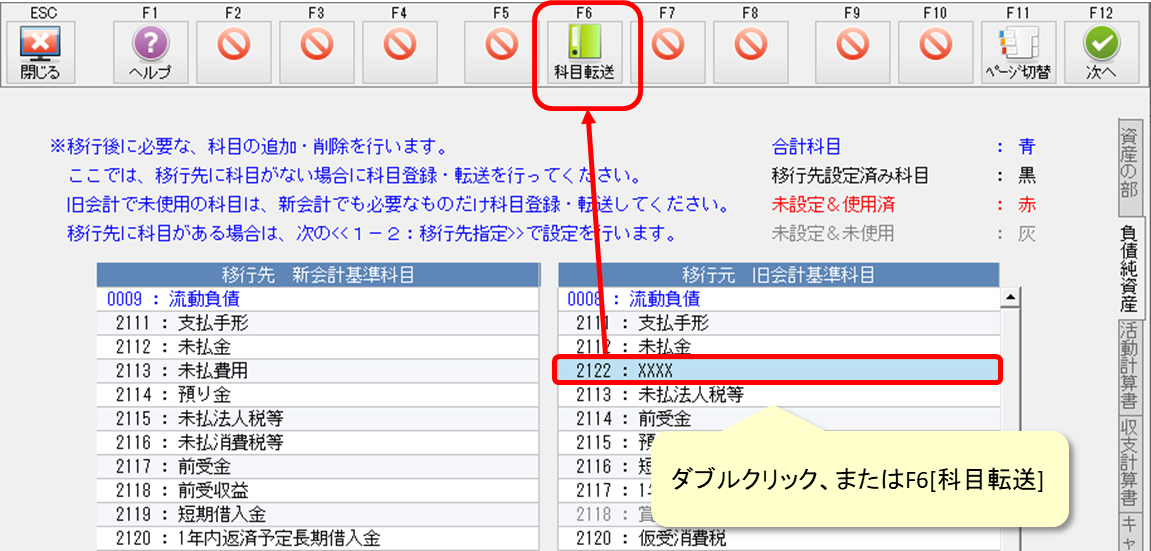
Task: Click the 閉じる (close) ESC icon
Action: [x=40, y=52]
